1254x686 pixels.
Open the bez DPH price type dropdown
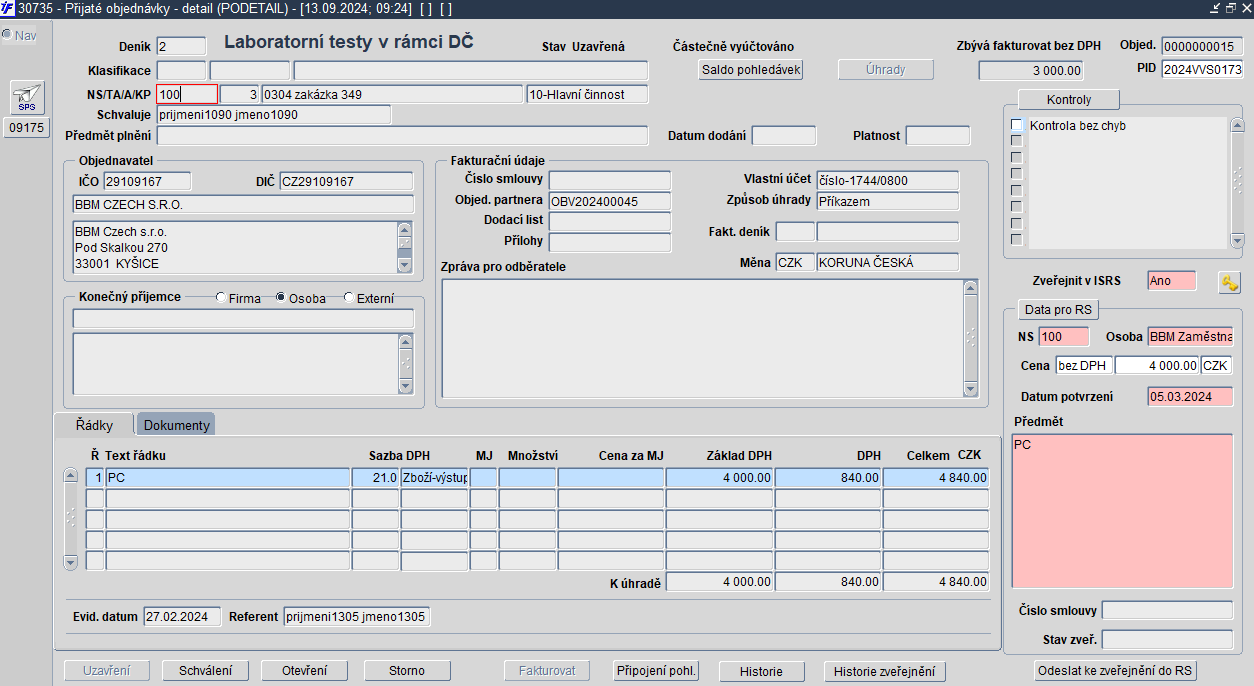1084,366
